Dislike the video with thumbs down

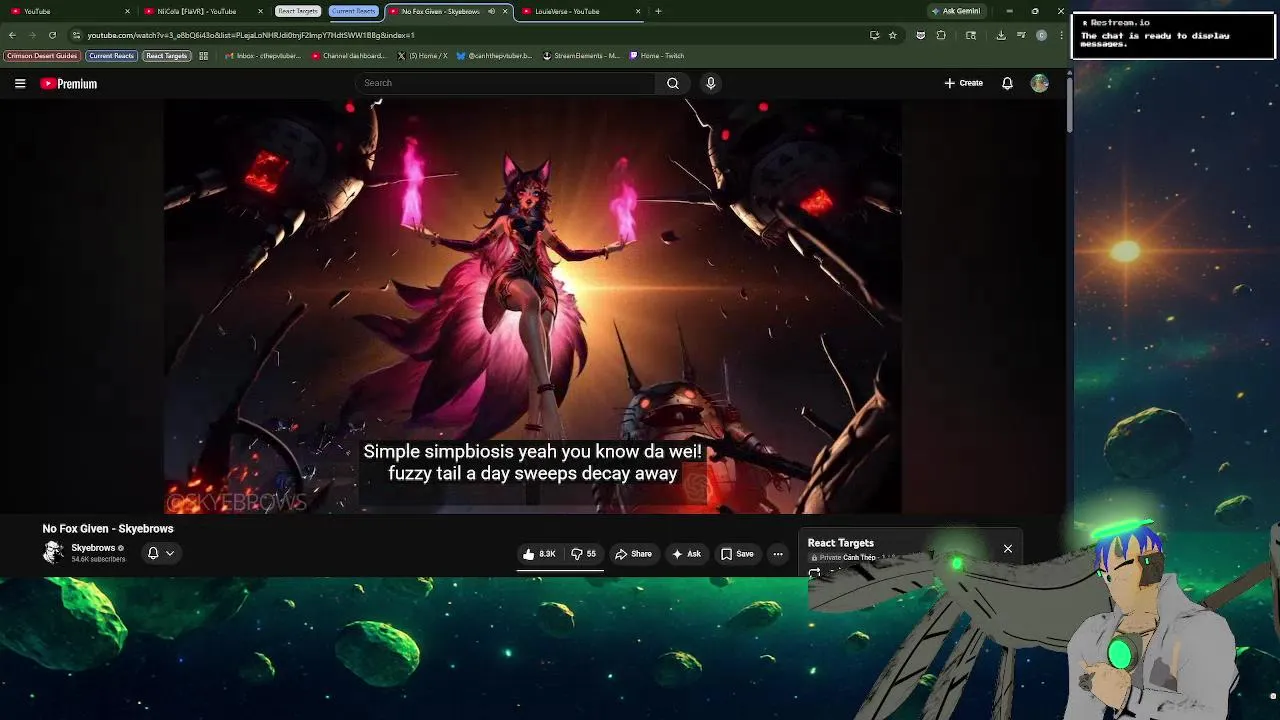pyautogui.click(x=583, y=554)
